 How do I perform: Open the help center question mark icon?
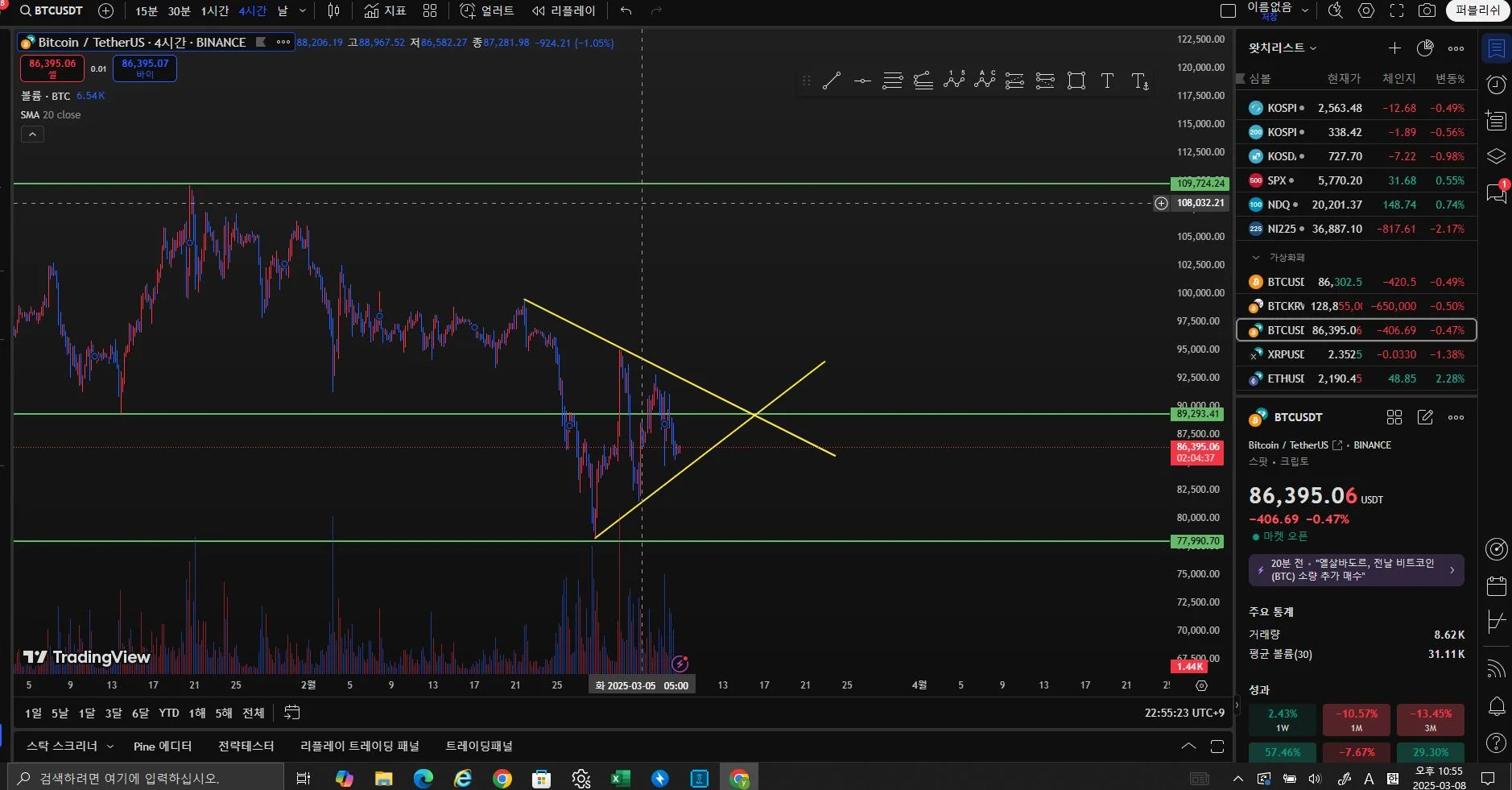1497,742
